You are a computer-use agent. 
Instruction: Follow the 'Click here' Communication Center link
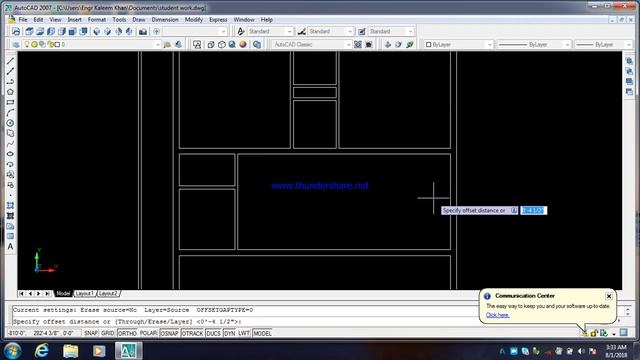click(x=497, y=315)
